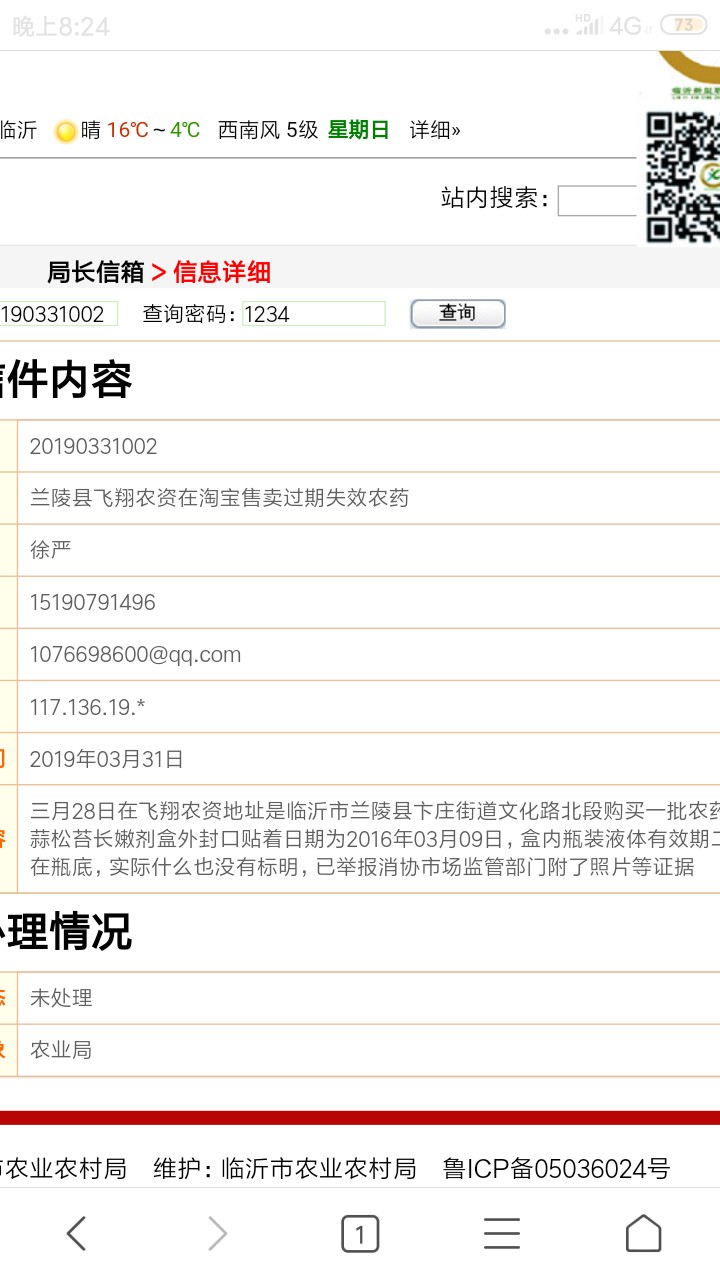Select the date 2019年03月31日

(106, 759)
